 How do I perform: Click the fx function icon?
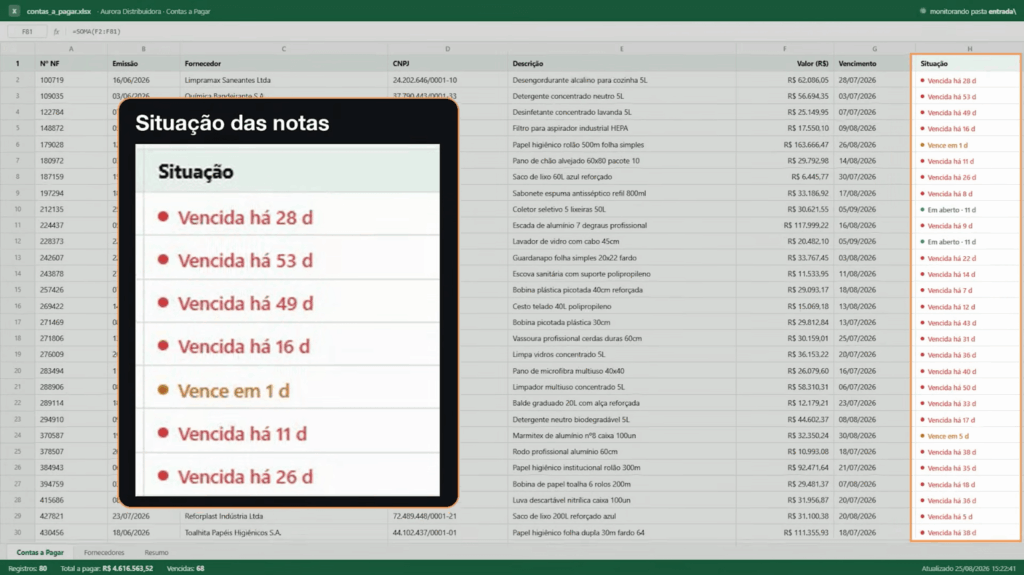pos(56,31)
